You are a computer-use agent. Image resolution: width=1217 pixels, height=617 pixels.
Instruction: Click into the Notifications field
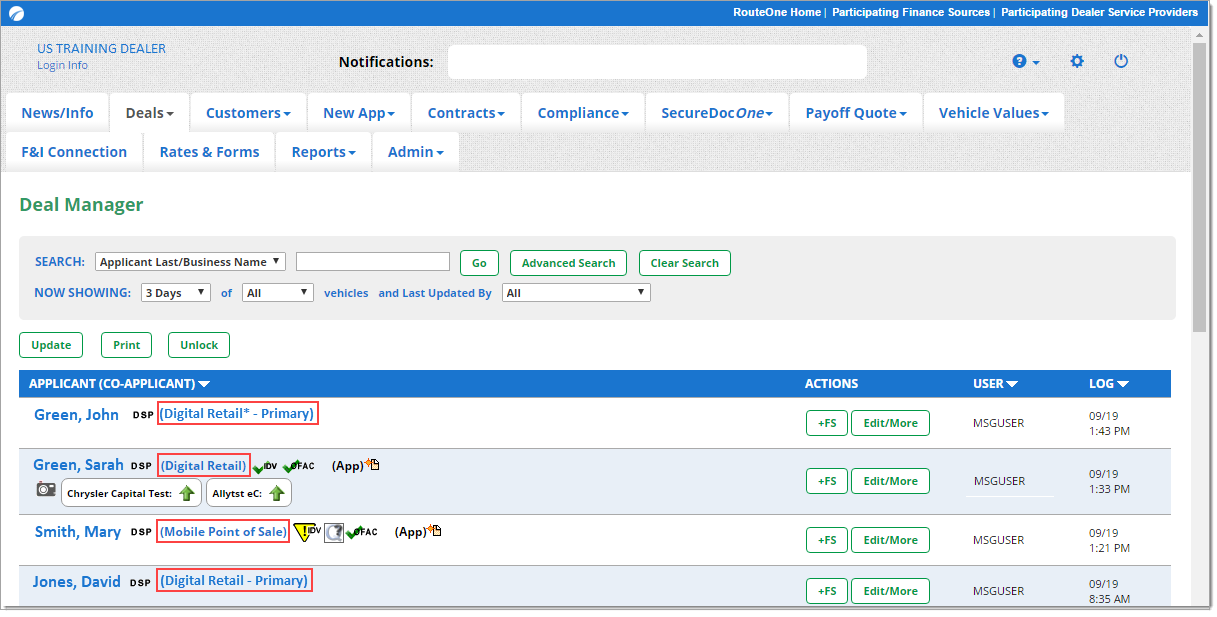tap(657, 62)
